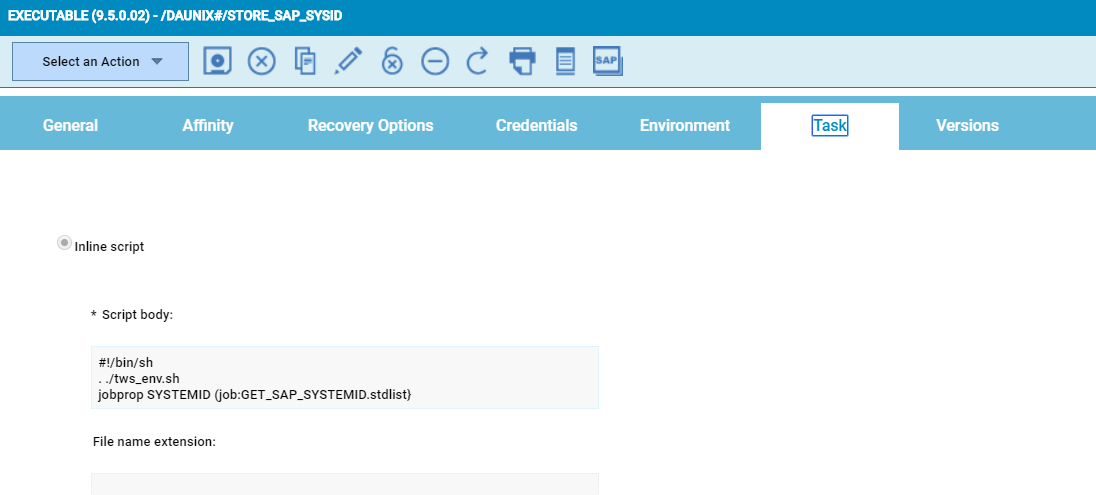Click the SAP icon in toolbar
This screenshot has width=1096, height=495.
tap(608, 61)
